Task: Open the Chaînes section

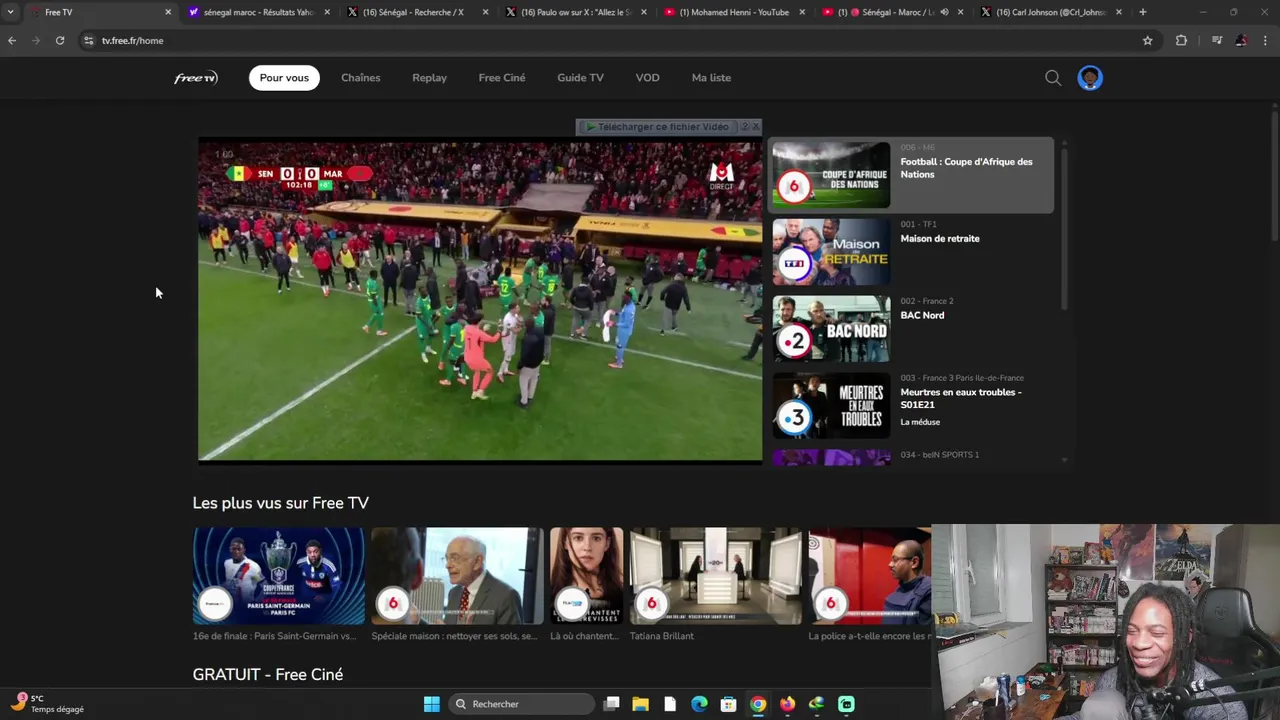Action: coord(360,78)
